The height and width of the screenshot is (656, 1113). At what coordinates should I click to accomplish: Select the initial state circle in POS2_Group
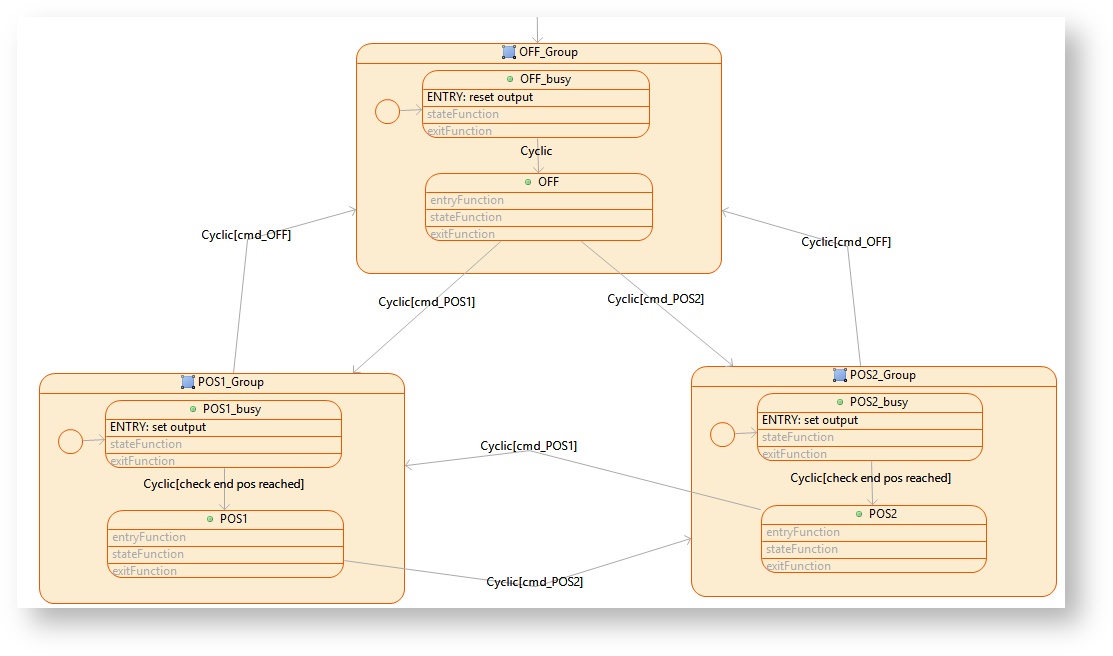[722, 434]
